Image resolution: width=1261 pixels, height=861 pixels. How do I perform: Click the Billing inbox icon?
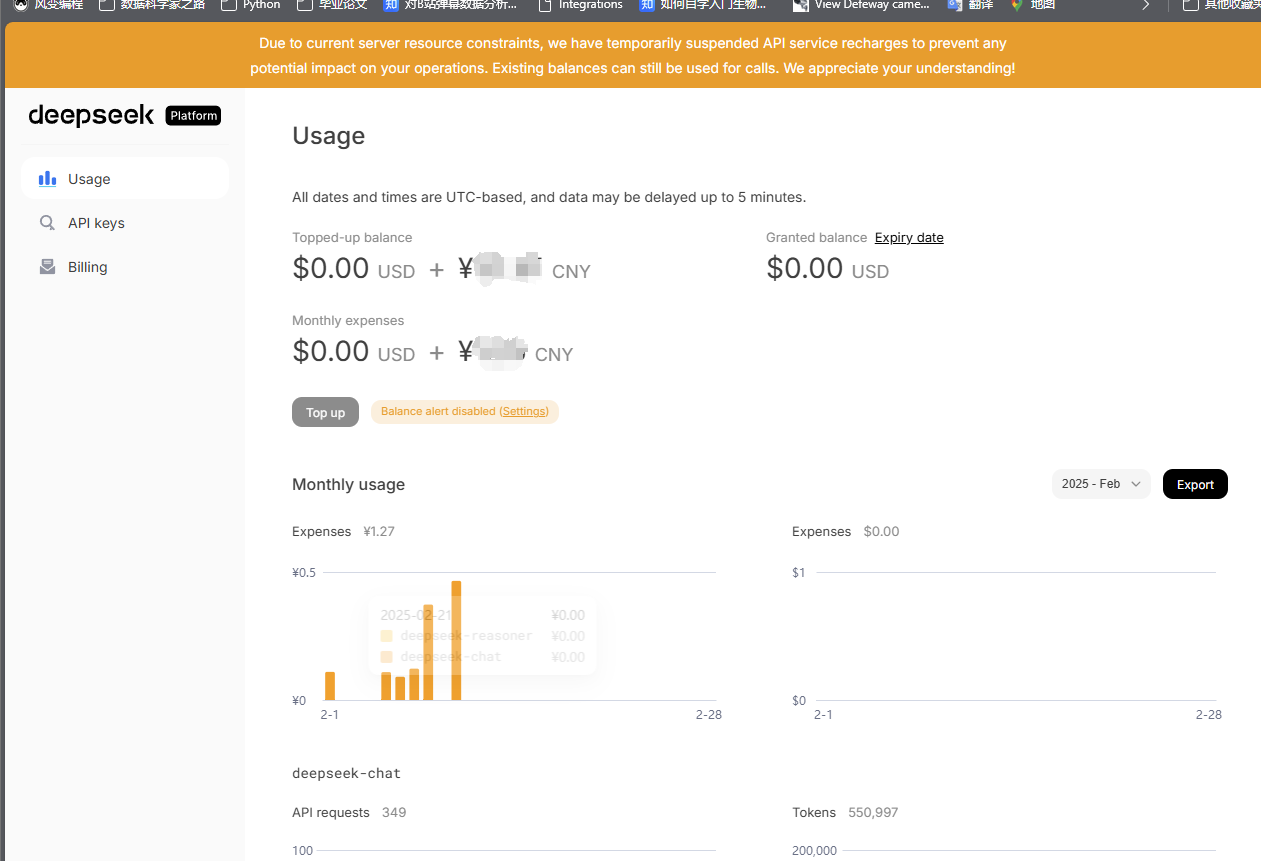(x=47, y=267)
